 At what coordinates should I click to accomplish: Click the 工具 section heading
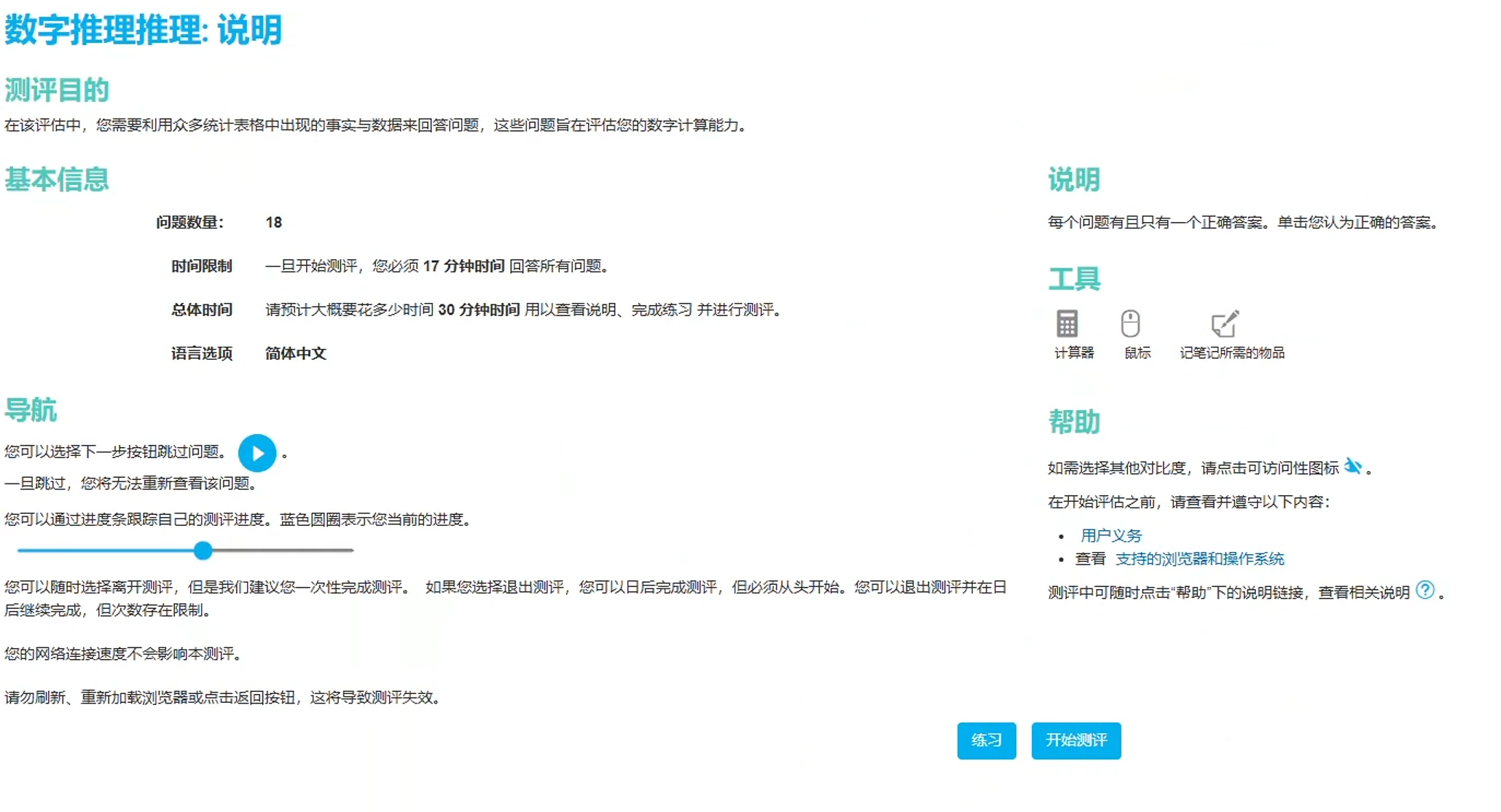click(x=1074, y=279)
